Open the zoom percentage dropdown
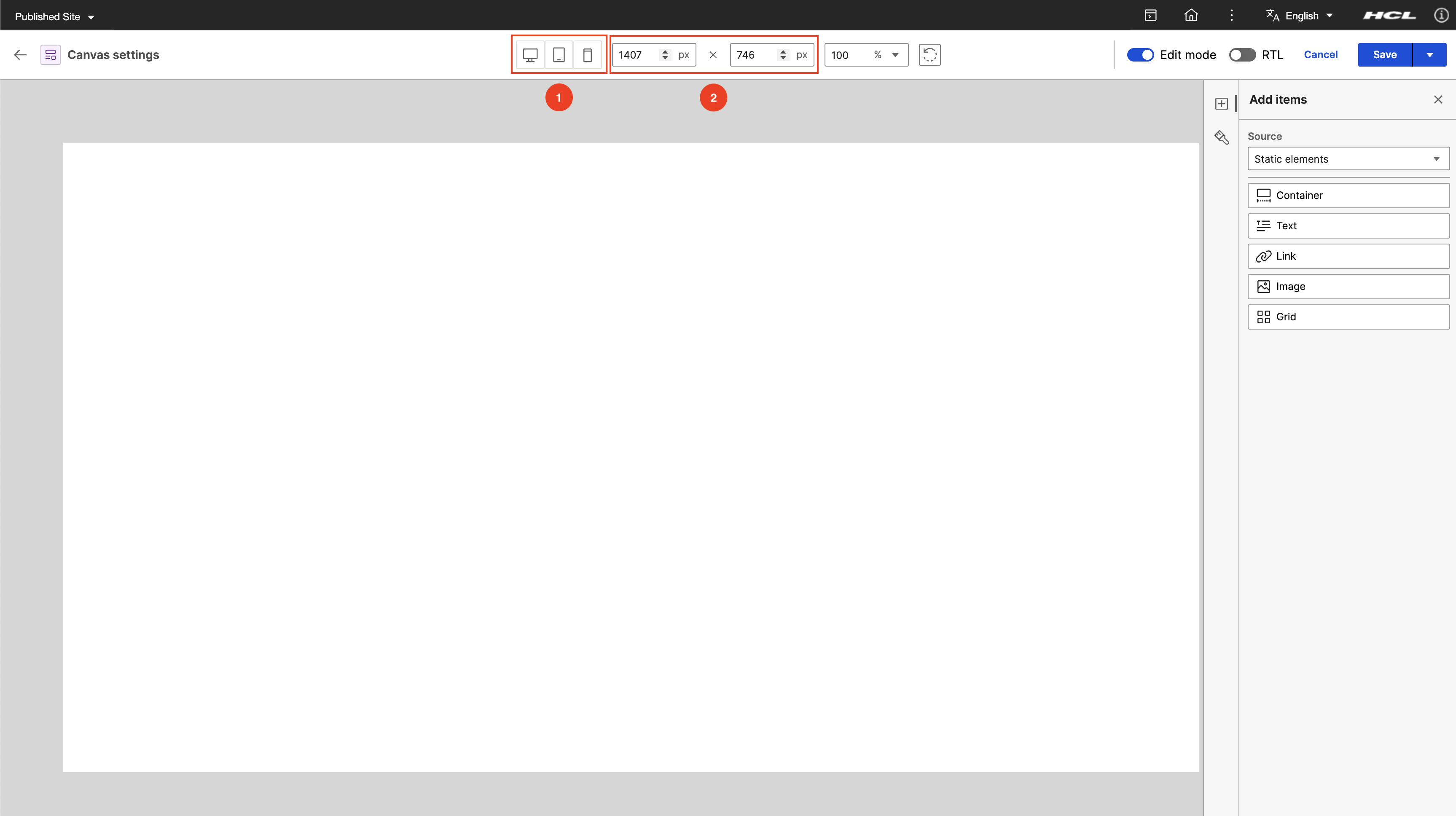This screenshot has height=816, width=1456. click(x=895, y=55)
